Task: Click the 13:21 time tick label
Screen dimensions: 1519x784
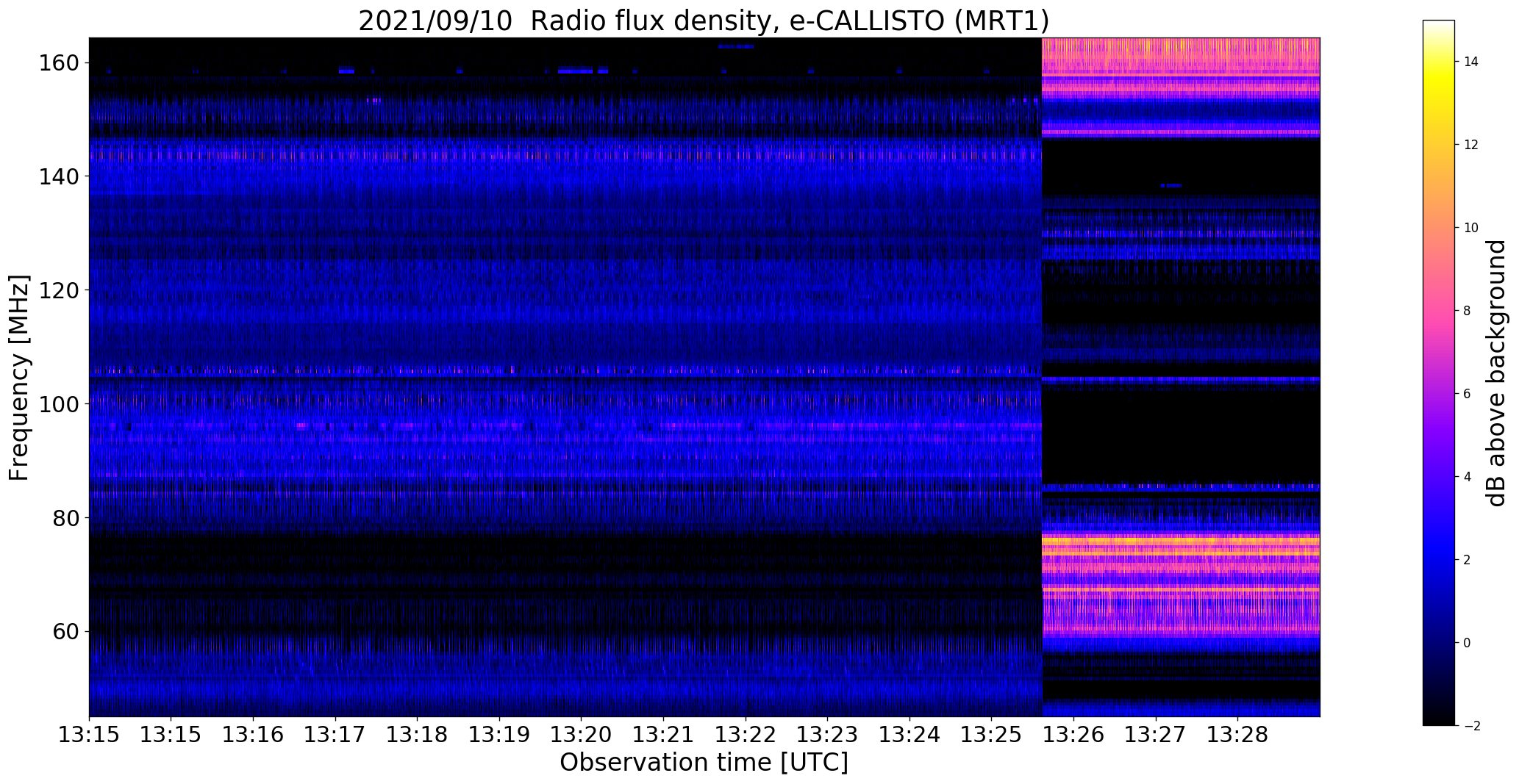Action: pos(664,735)
